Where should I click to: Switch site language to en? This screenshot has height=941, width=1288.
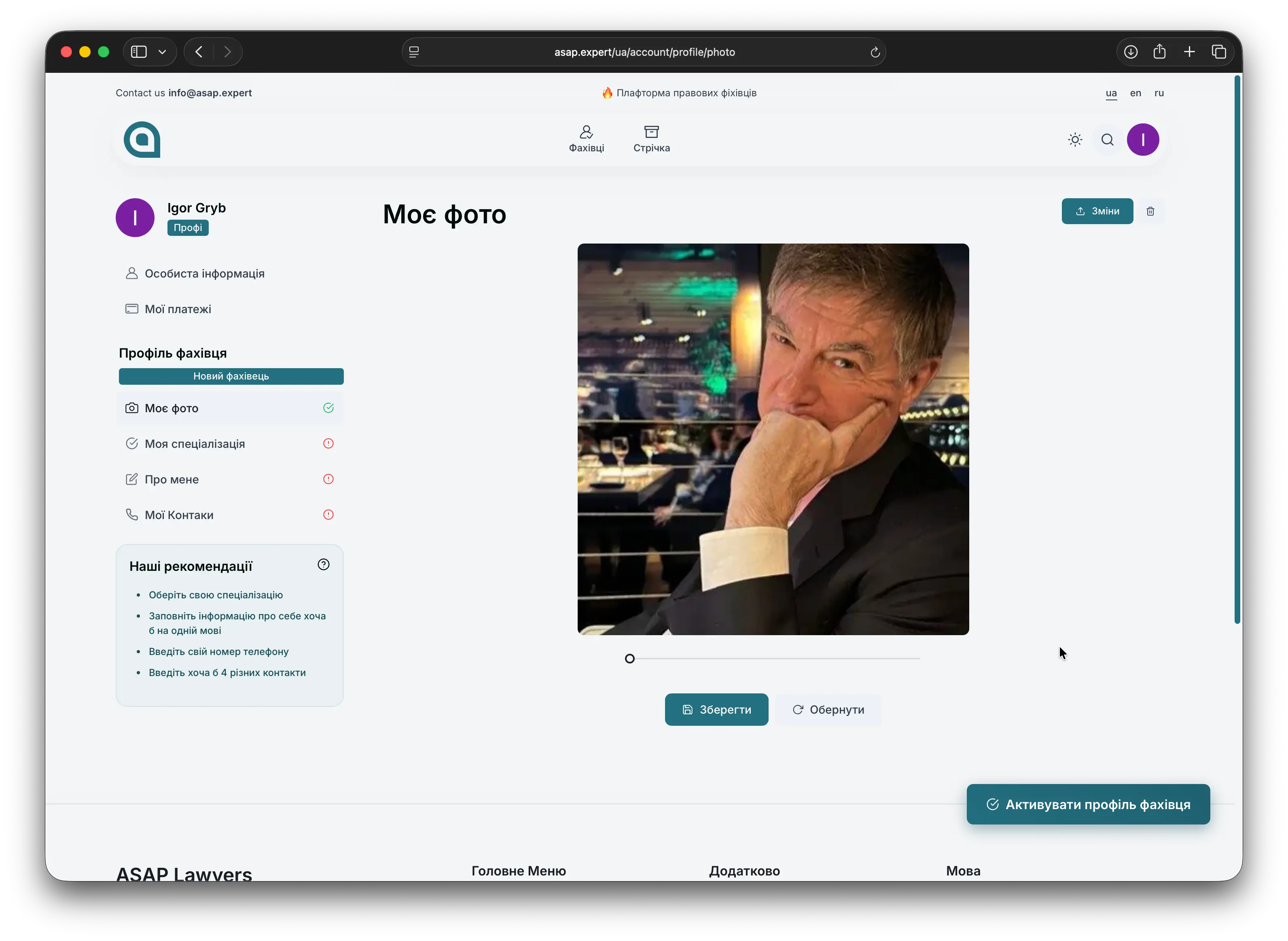click(1135, 93)
